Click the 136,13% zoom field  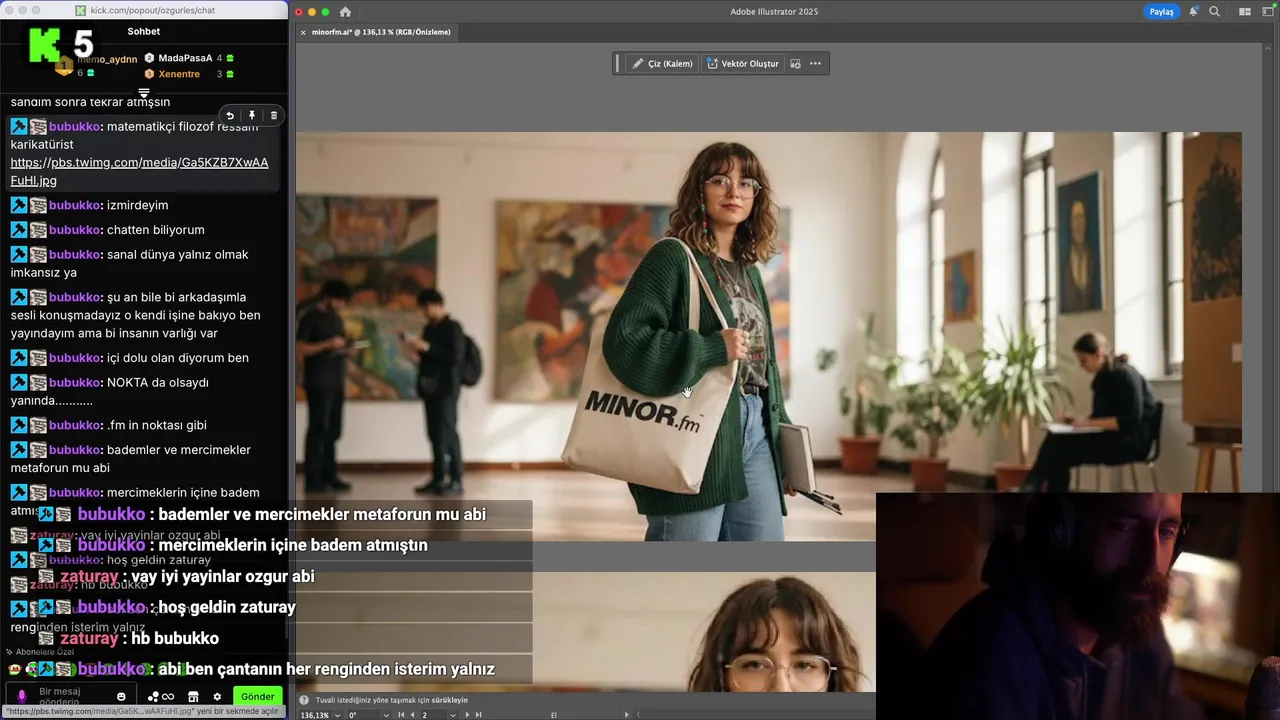click(x=315, y=715)
